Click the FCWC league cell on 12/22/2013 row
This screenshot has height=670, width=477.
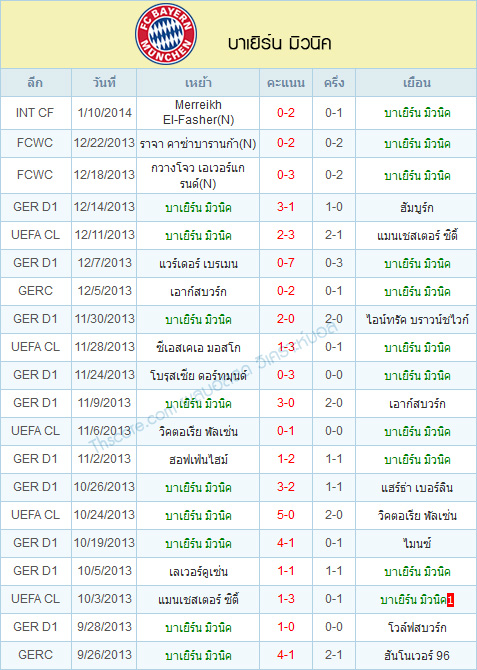click(35, 143)
